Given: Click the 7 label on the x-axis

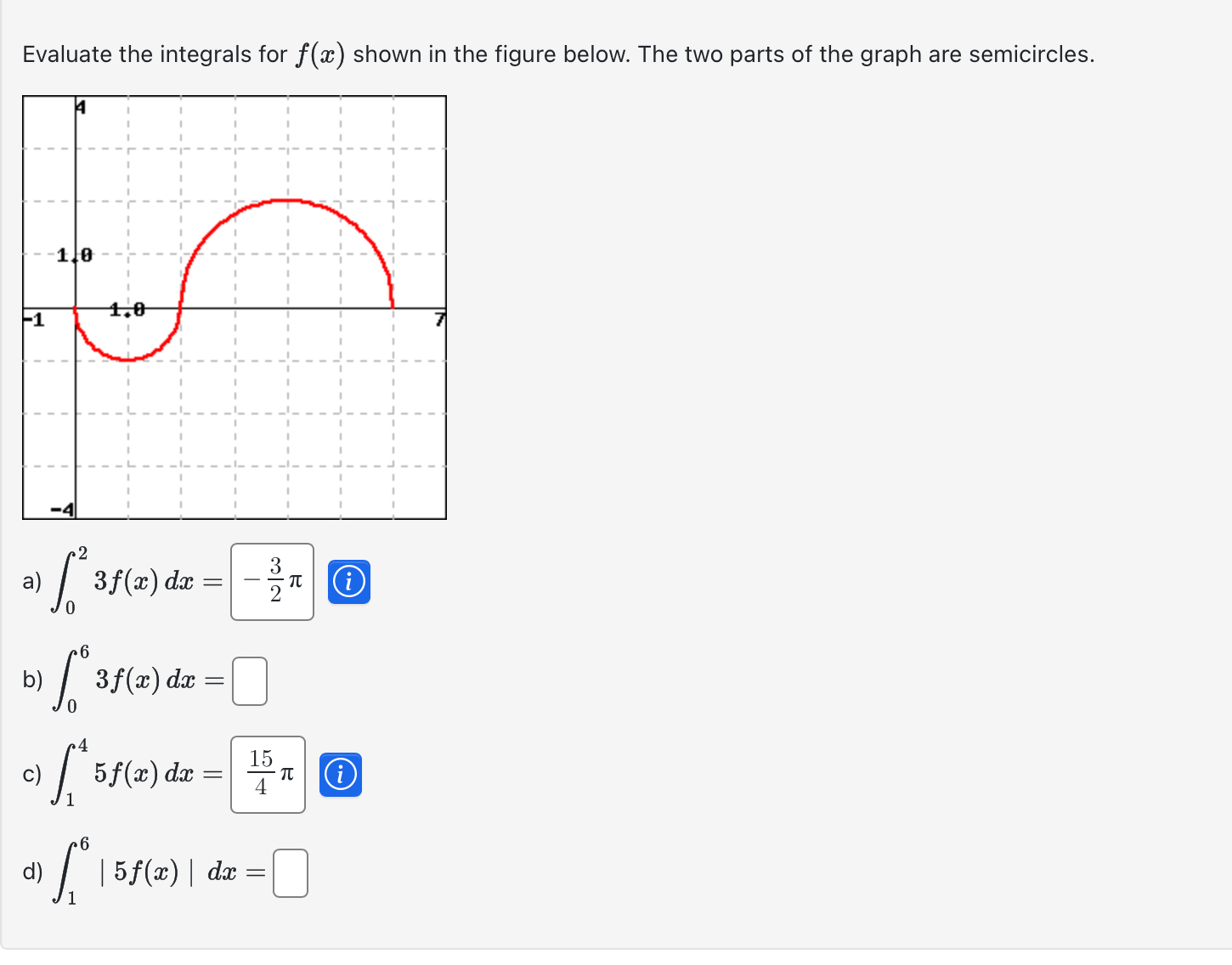Looking at the screenshot, I should click(x=440, y=319).
